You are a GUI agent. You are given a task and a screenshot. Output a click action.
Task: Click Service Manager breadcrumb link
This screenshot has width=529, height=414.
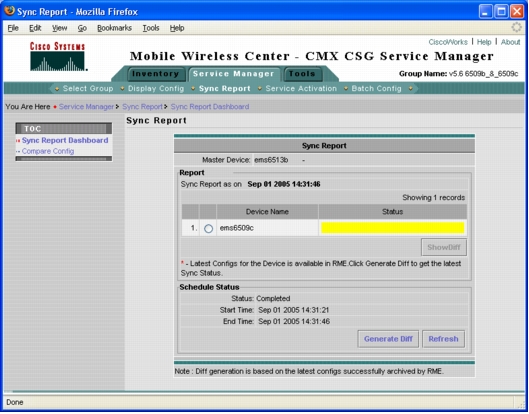click(86, 107)
